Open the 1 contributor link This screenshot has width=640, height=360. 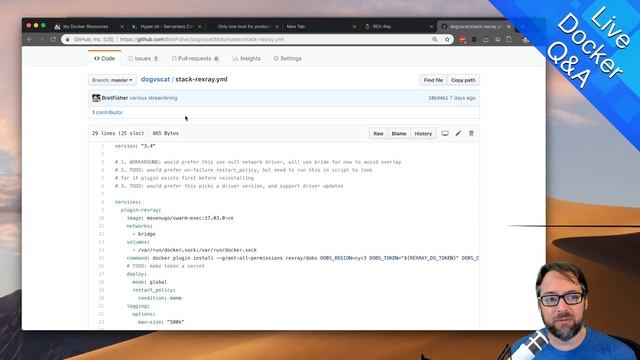pyautogui.click(x=107, y=112)
